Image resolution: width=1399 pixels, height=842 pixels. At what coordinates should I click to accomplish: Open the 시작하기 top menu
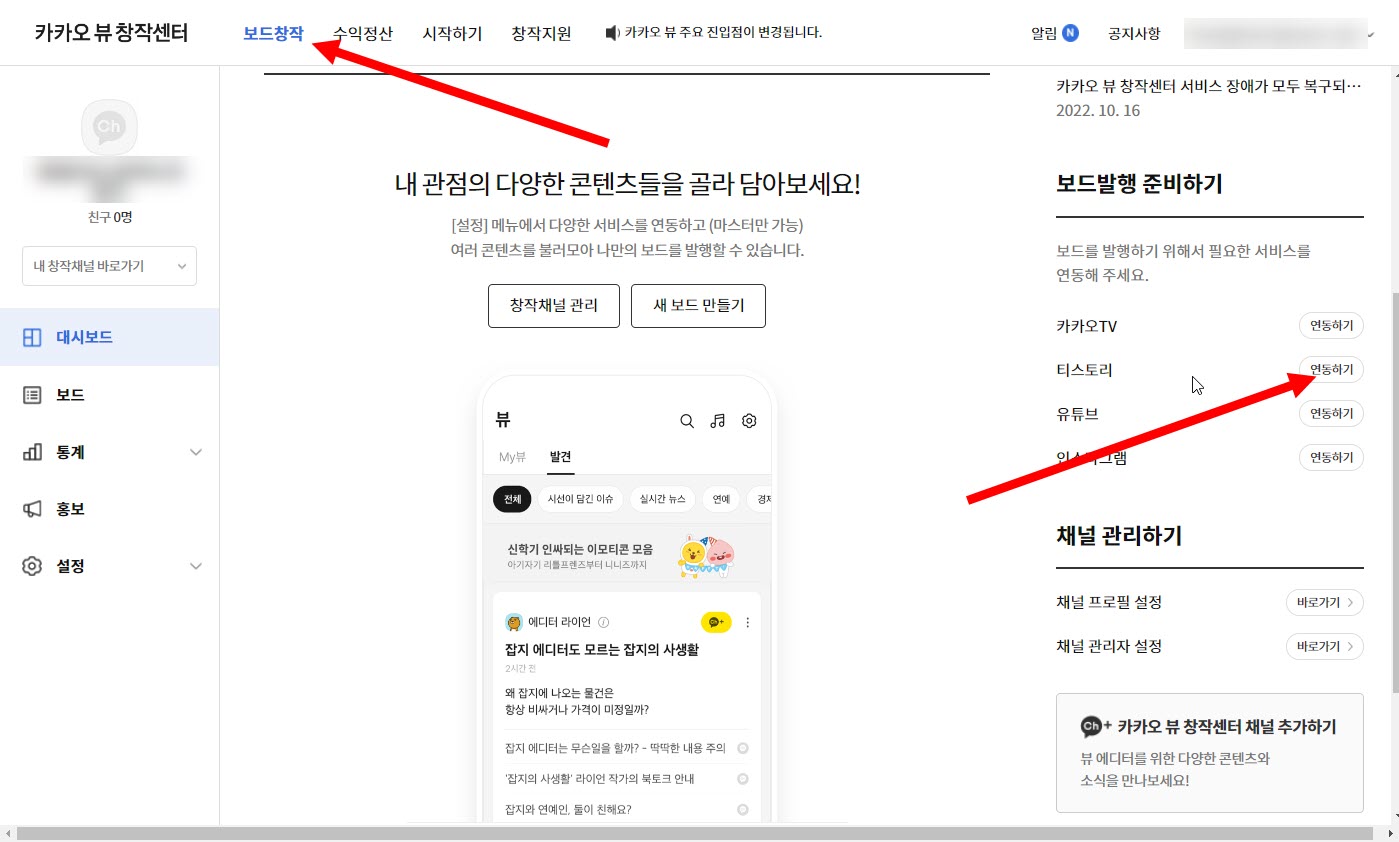pyautogui.click(x=452, y=33)
